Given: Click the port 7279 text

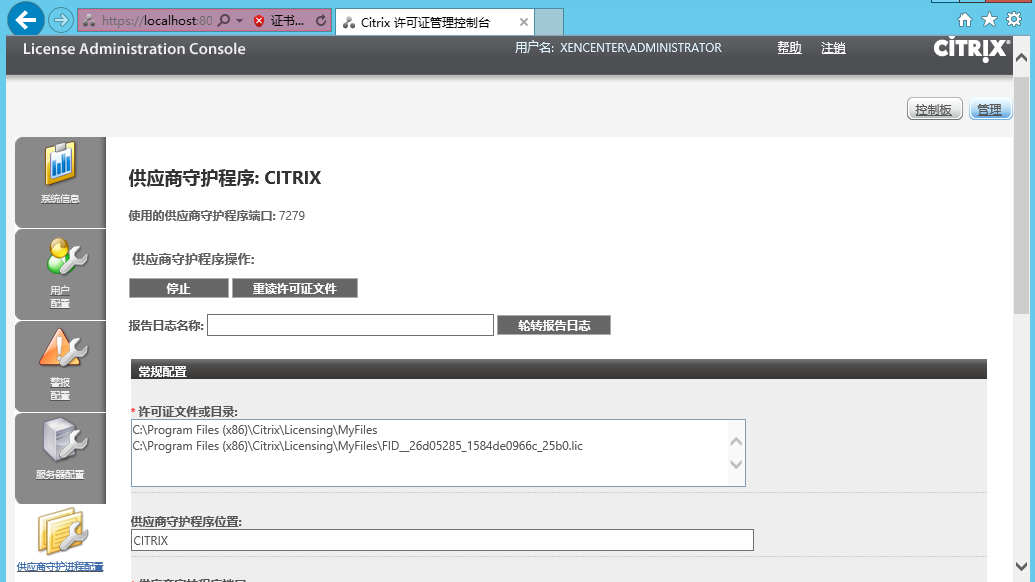Looking at the screenshot, I should 292,216.
